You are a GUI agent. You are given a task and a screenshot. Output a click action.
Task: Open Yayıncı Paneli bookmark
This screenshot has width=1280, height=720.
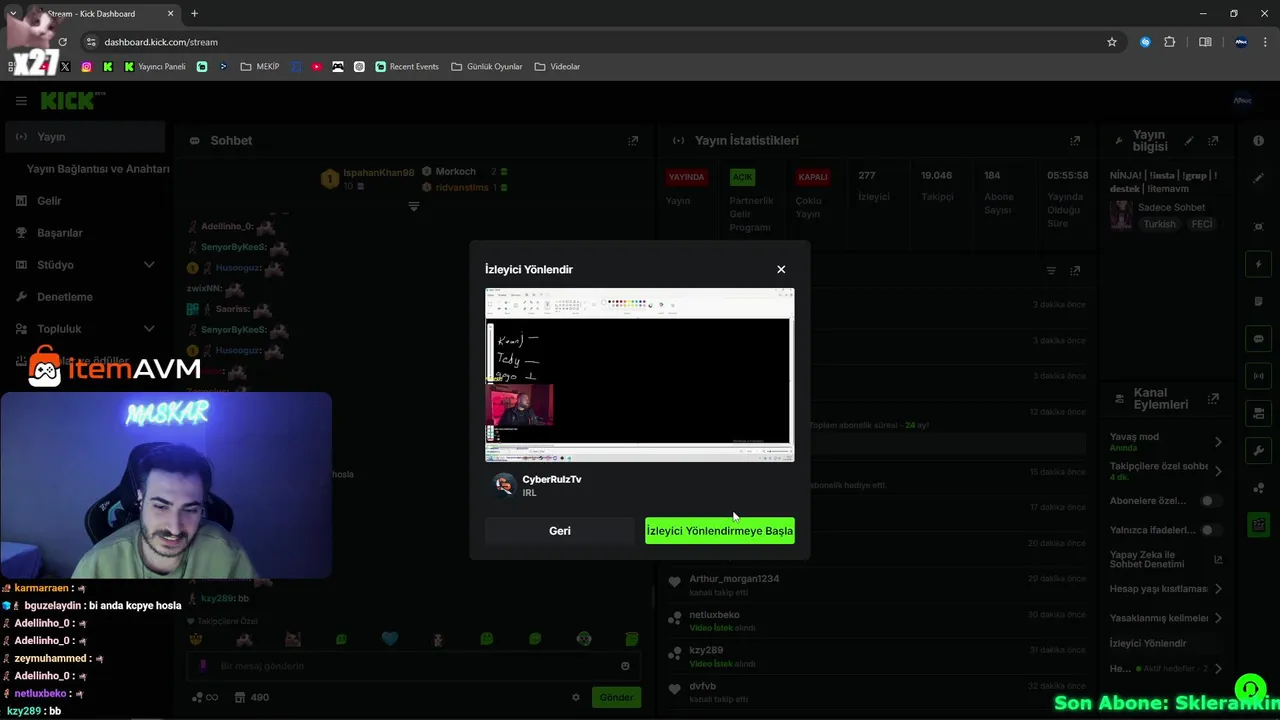click(x=155, y=67)
